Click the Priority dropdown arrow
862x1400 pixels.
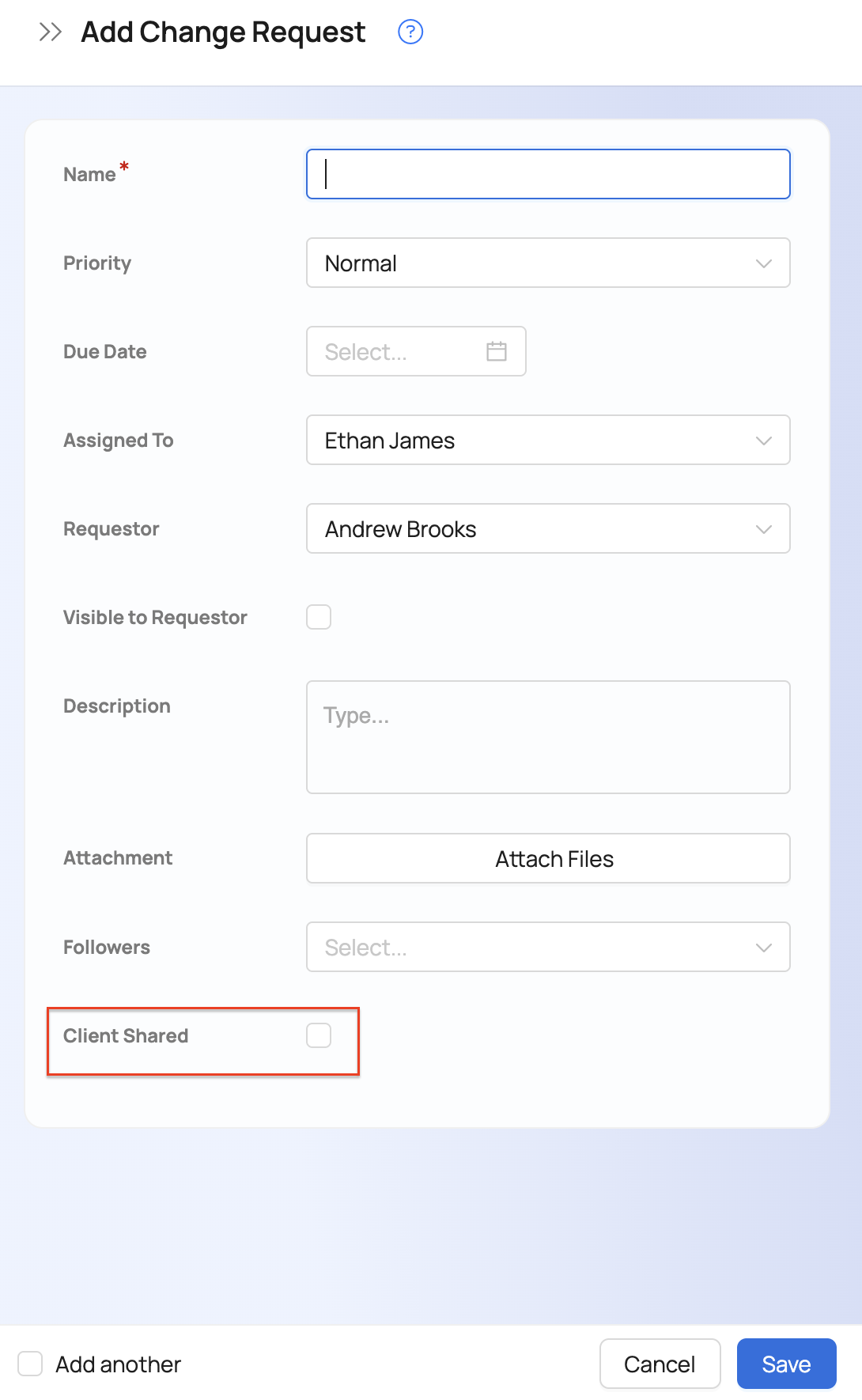763,263
